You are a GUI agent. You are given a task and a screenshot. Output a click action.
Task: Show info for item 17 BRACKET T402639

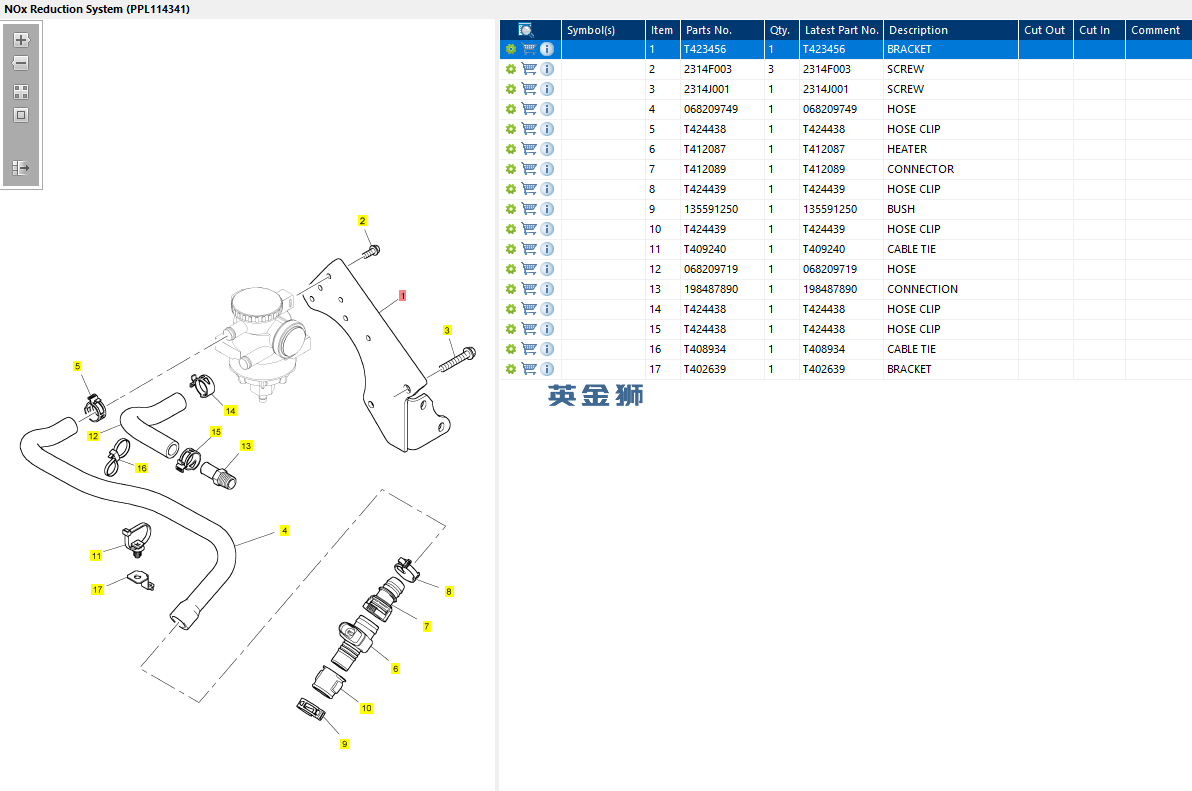pos(547,369)
